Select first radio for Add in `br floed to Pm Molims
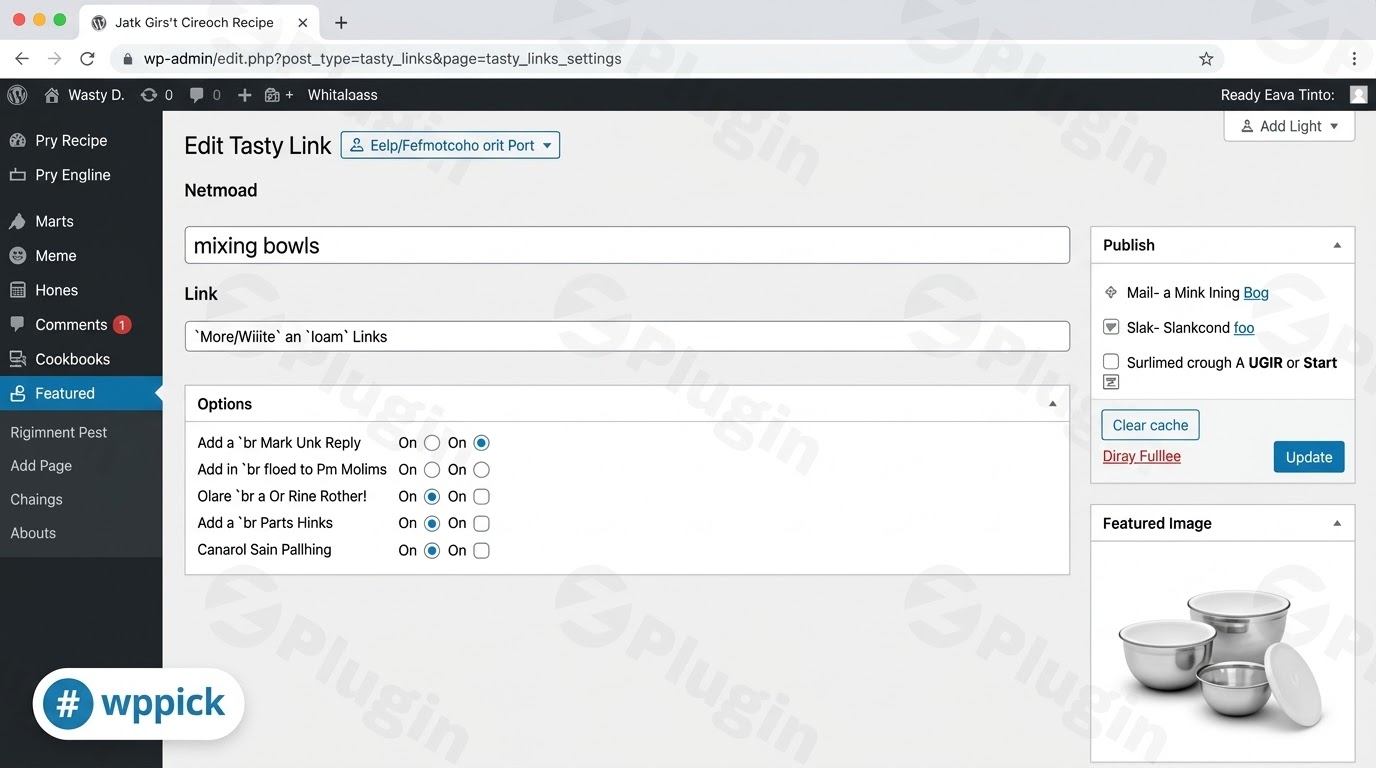This screenshot has width=1376, height=768. [432, 470]
